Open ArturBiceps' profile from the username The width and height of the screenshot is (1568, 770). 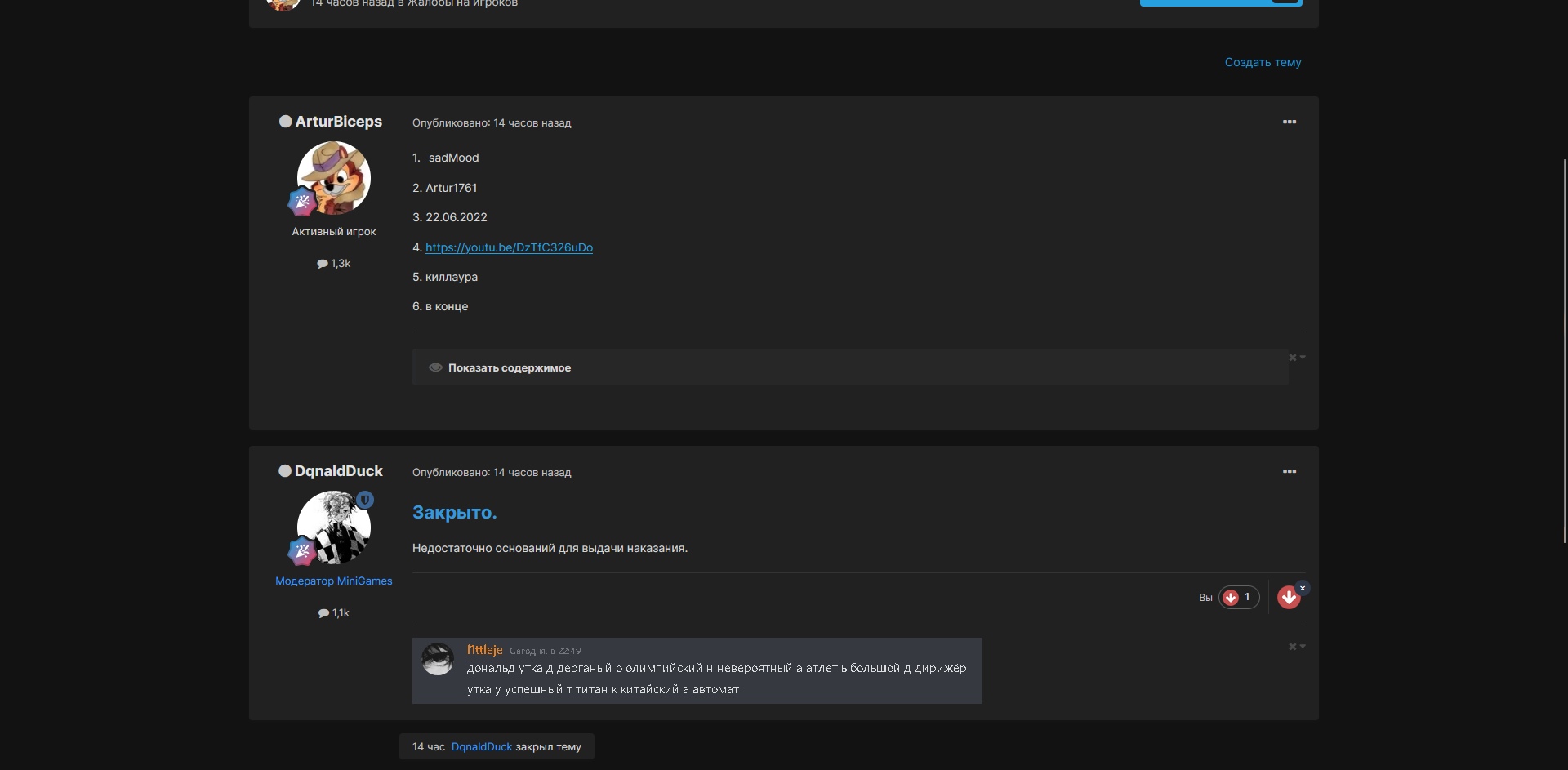click(338, 122)
